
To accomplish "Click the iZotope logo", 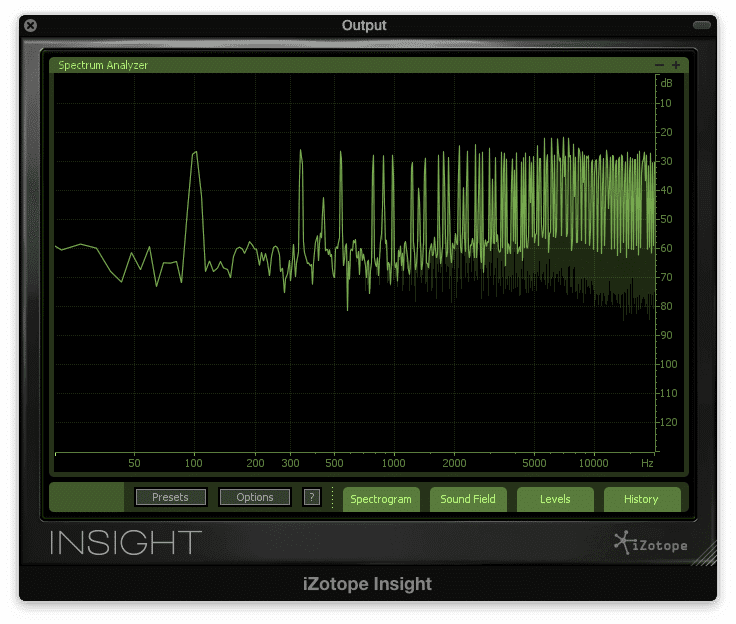I will (x=651, y=544).
